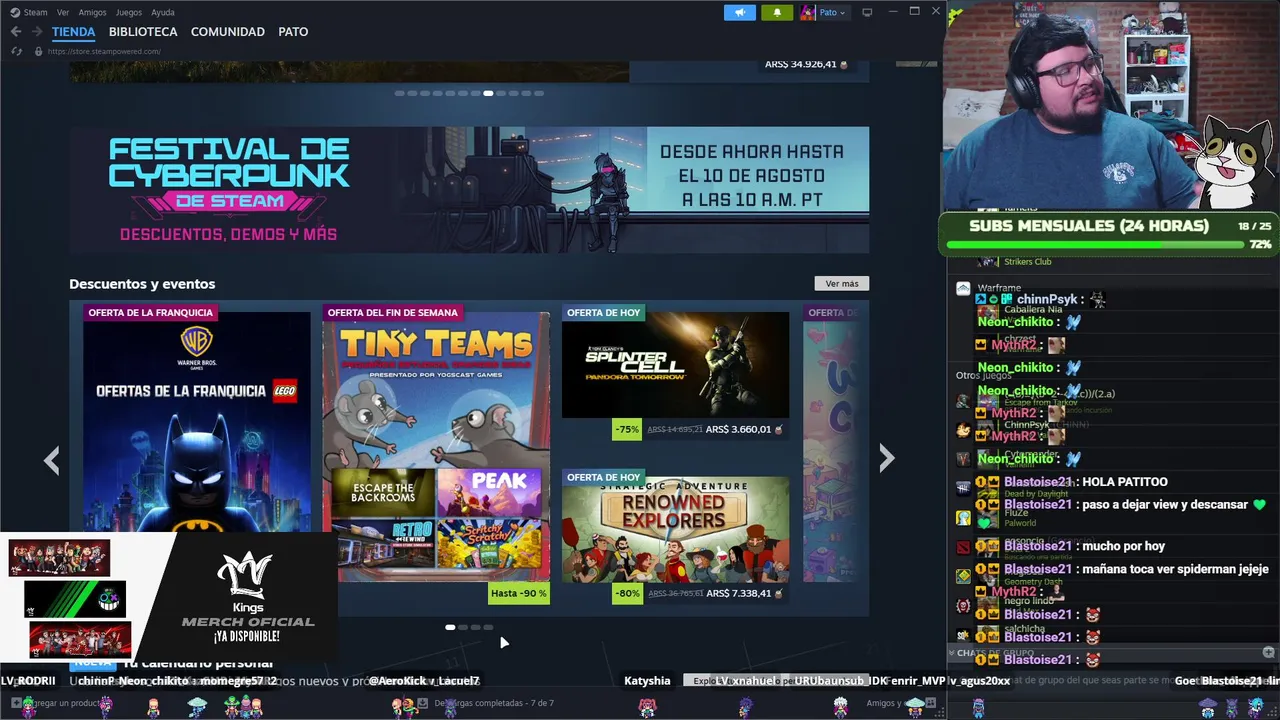This screenshot has width=1280, height=720.
Task: Click the Warframe game icon in friends list
Action: (x=963, y=288)
